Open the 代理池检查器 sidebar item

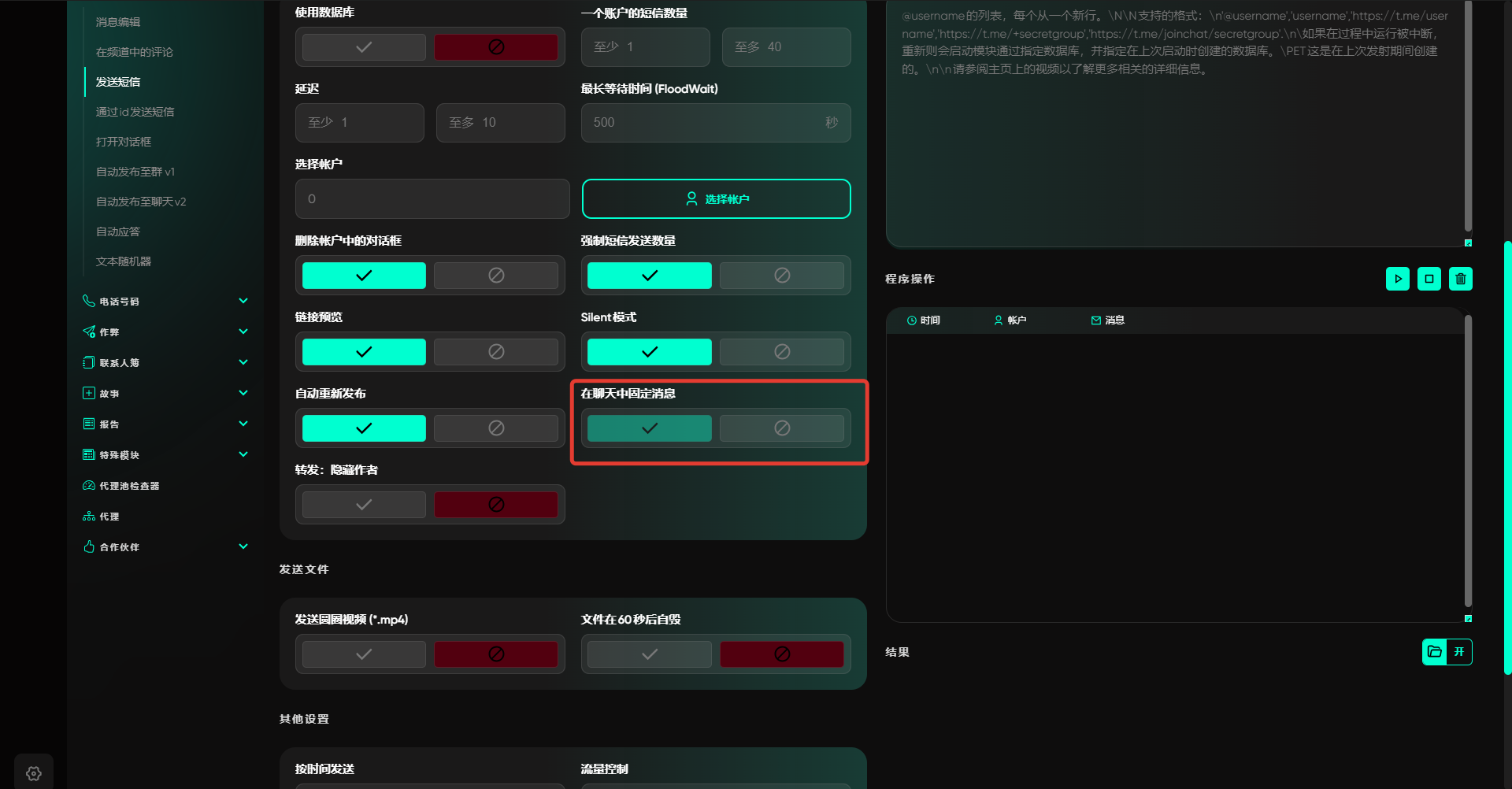129,486
